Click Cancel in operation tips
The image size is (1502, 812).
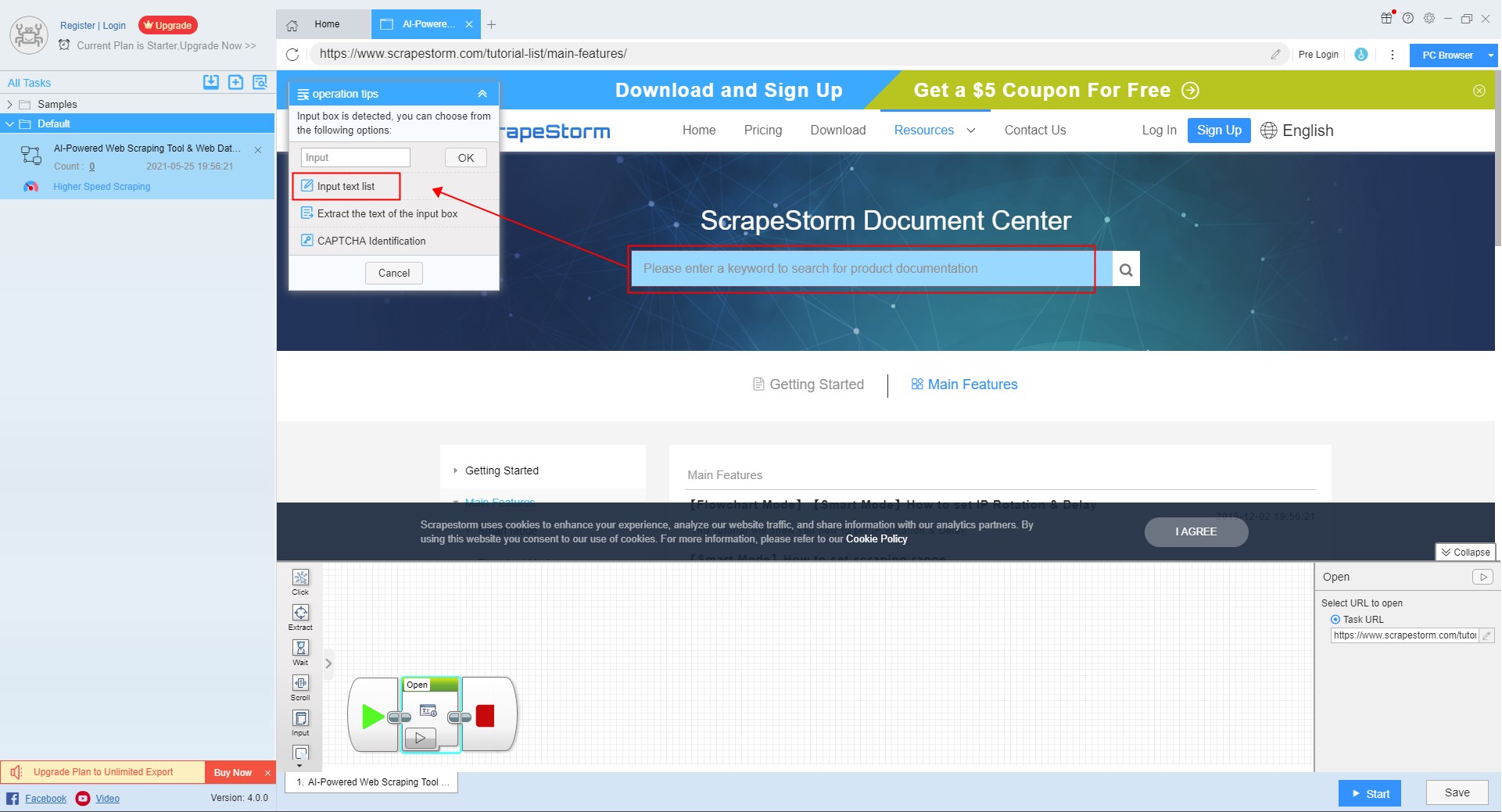click(x=394, y=273)
